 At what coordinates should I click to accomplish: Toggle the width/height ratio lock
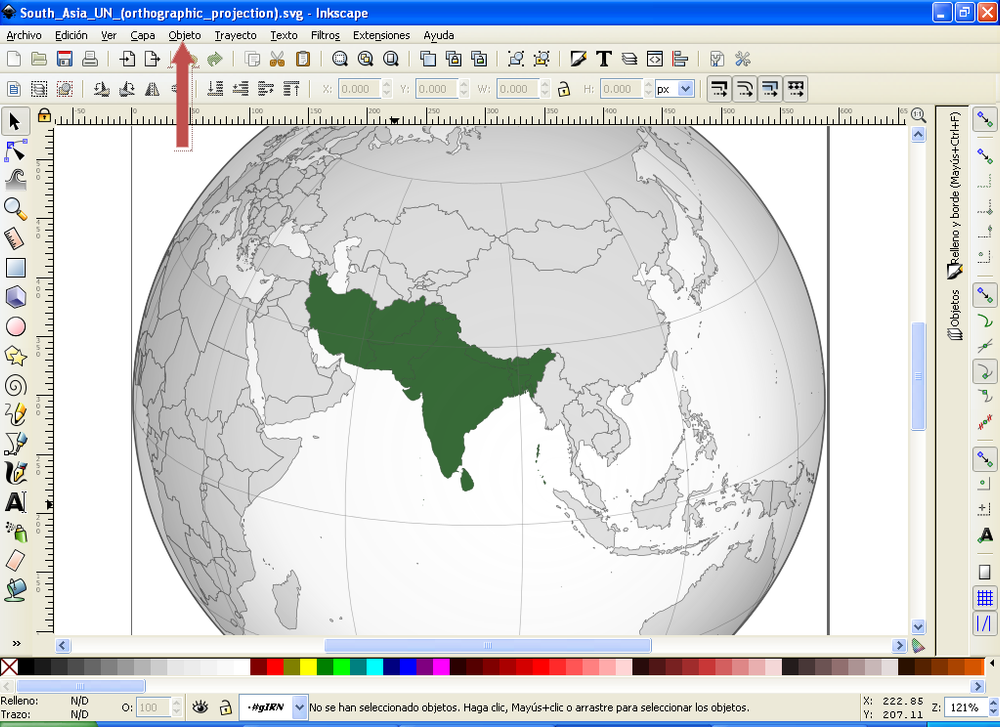pyautogui.click(x=564, y=89)
